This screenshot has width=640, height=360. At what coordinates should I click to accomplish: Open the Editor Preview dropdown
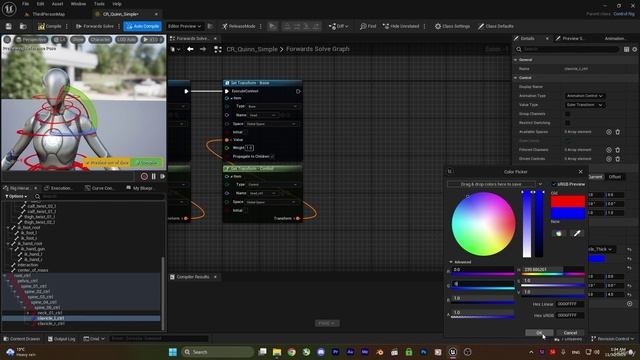184,26
